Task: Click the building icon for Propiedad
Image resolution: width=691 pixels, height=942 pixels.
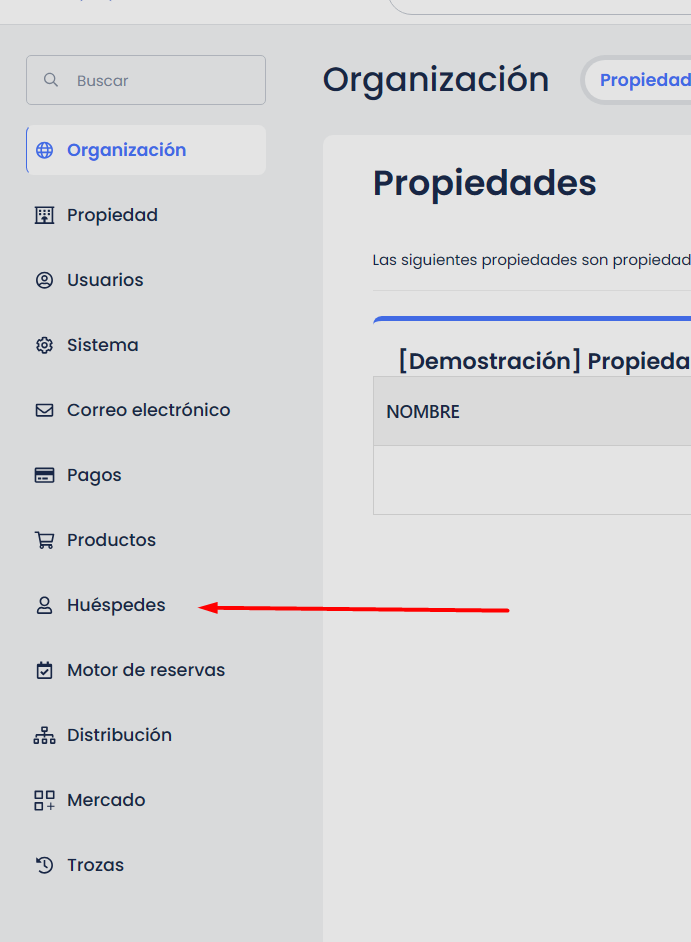Action: (x=44, y=215)
